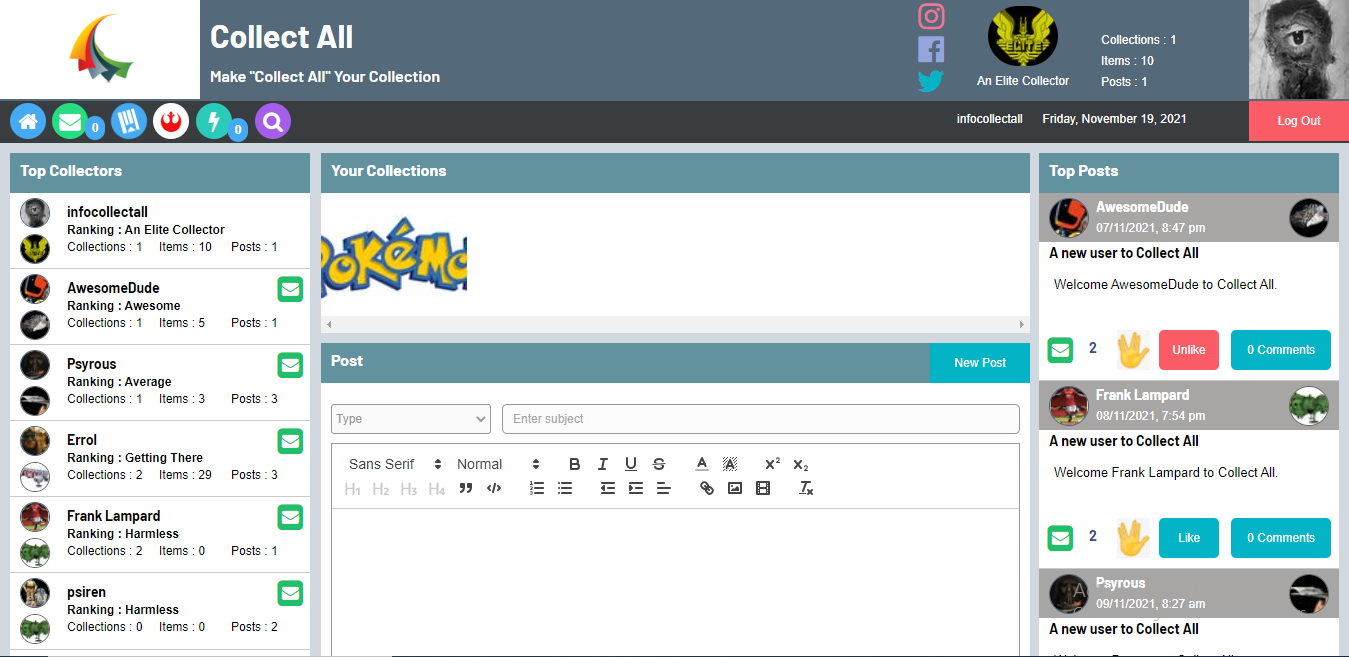Click the Facebook icon in header
The image size is (1349, 657).
pos(931,49)
